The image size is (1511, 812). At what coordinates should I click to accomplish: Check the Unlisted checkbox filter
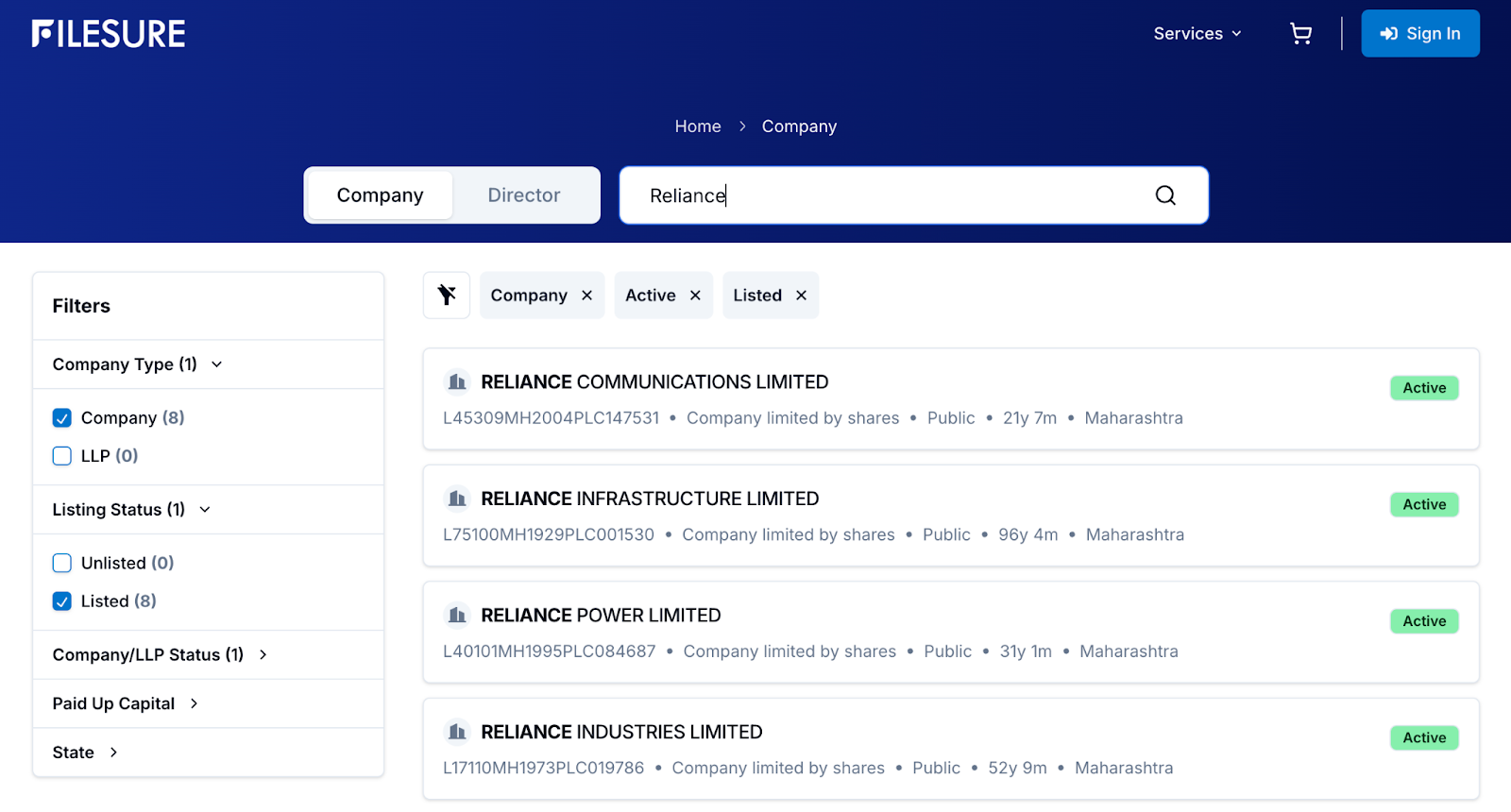(x=62, y=563)
